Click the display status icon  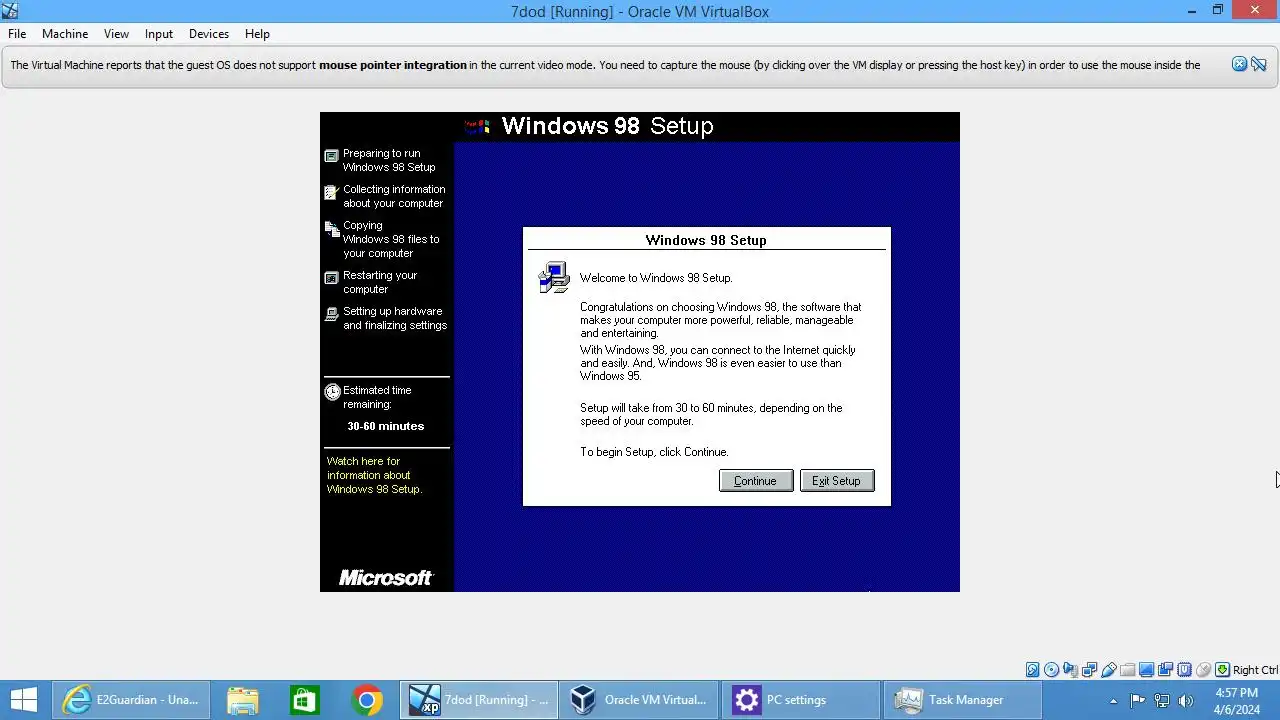click(x=1146, y=670)
